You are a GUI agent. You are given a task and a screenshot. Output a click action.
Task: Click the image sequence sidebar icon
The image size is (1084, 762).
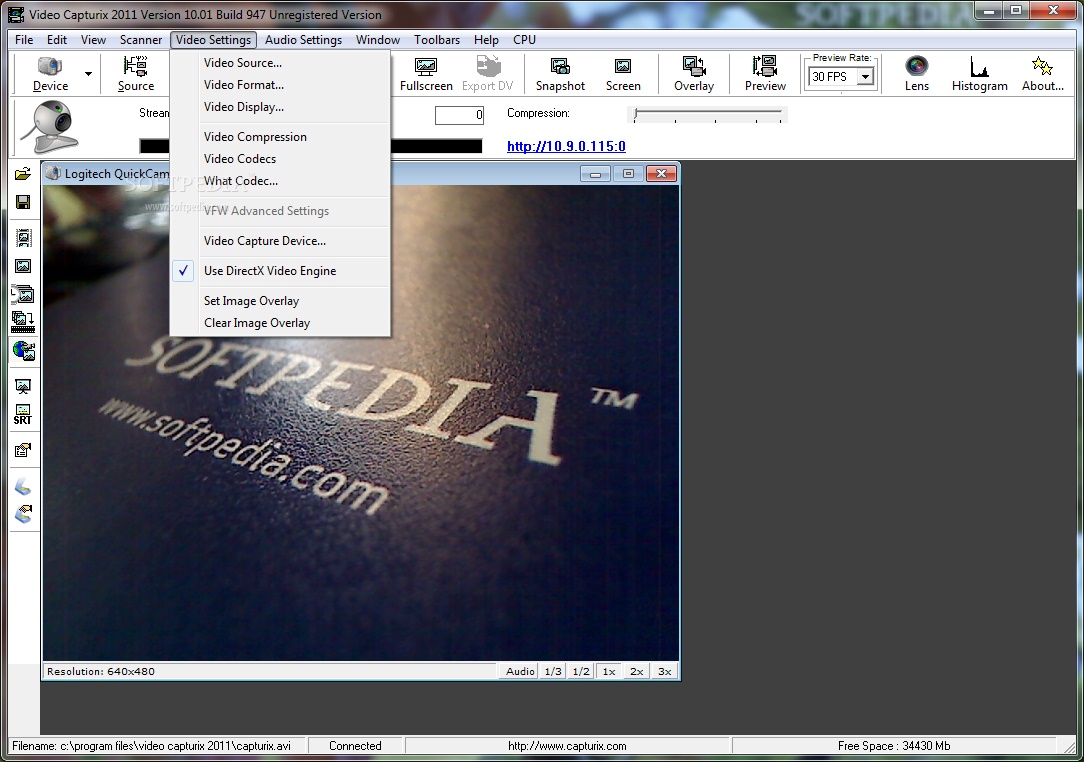pyautogui.click(x=23, y=295)
